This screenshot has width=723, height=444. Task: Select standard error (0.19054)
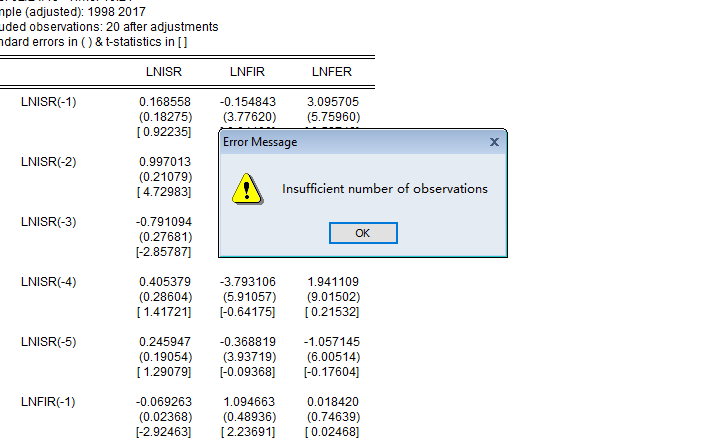[x=165, y=356]
